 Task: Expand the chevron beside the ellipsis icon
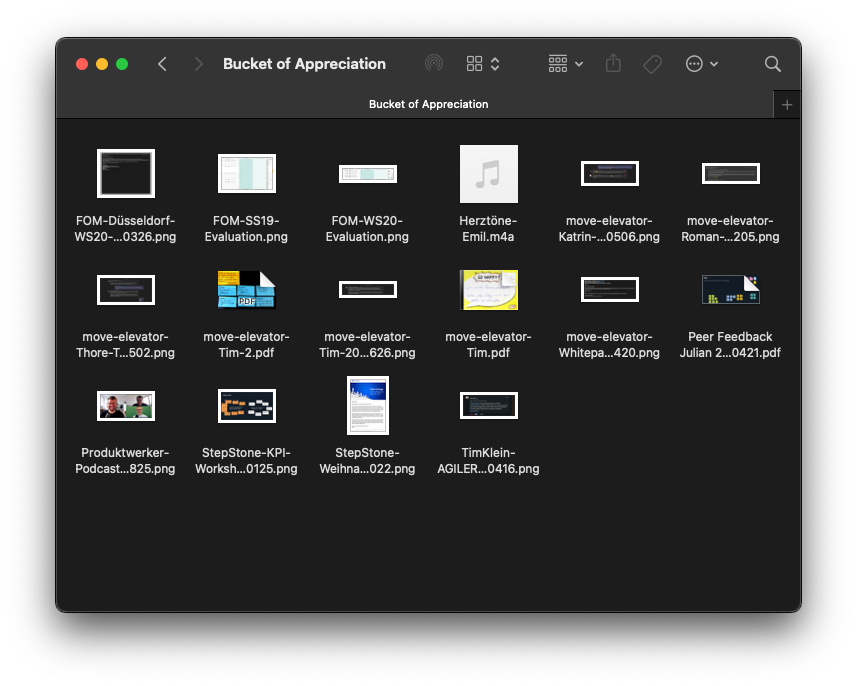pos(712,63)
